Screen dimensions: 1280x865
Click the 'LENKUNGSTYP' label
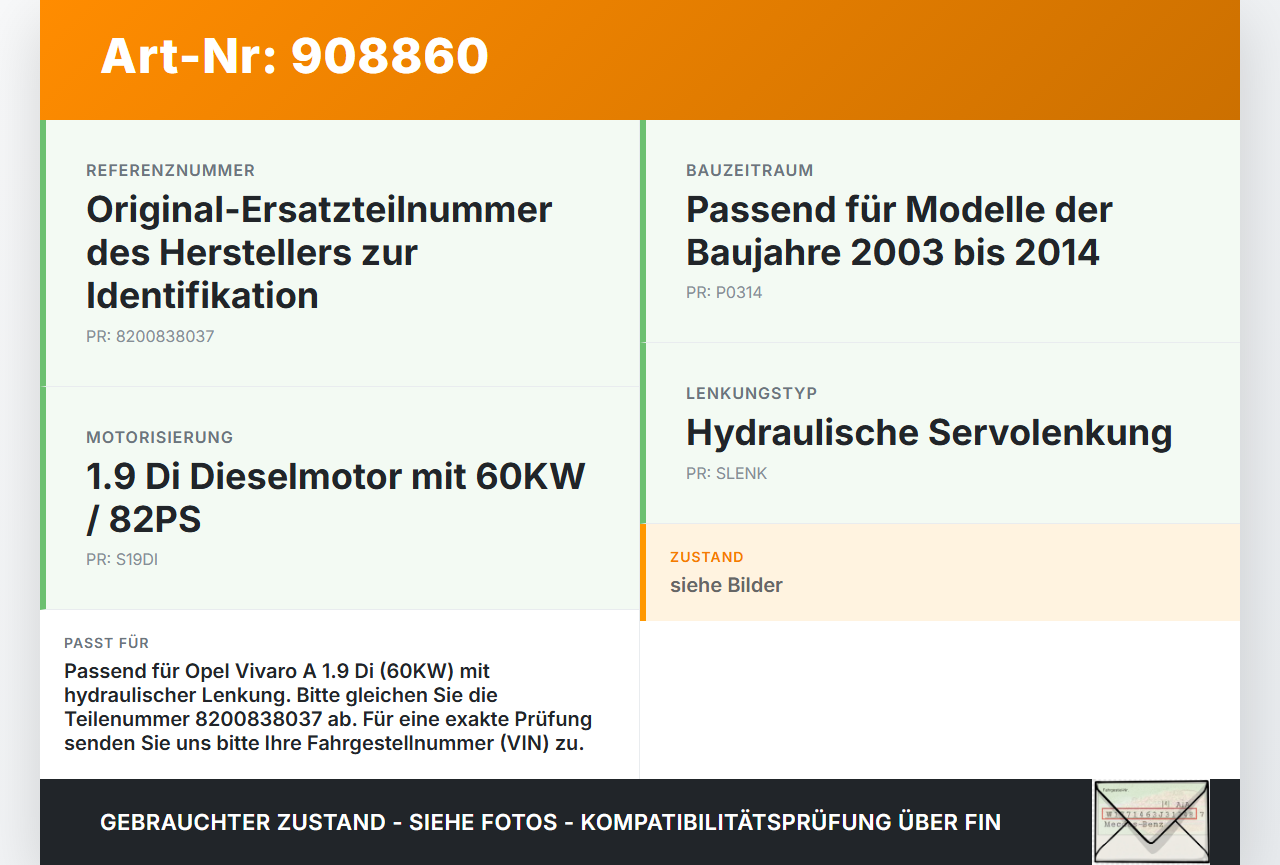click(751, 393)
